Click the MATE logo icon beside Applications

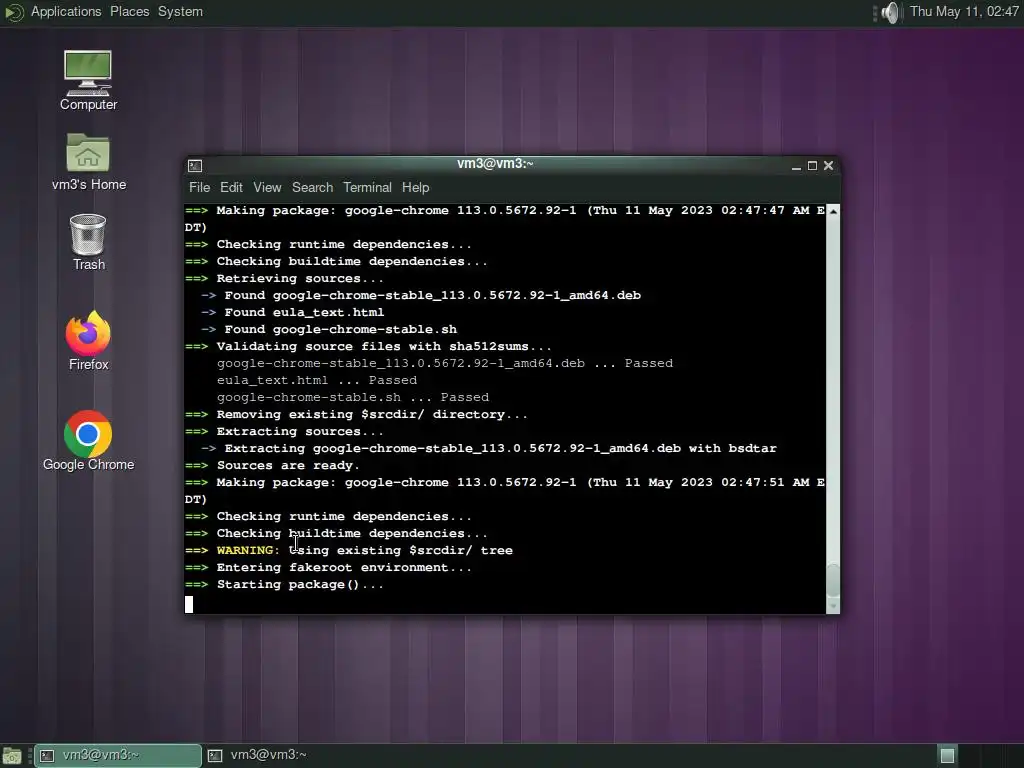14,12
